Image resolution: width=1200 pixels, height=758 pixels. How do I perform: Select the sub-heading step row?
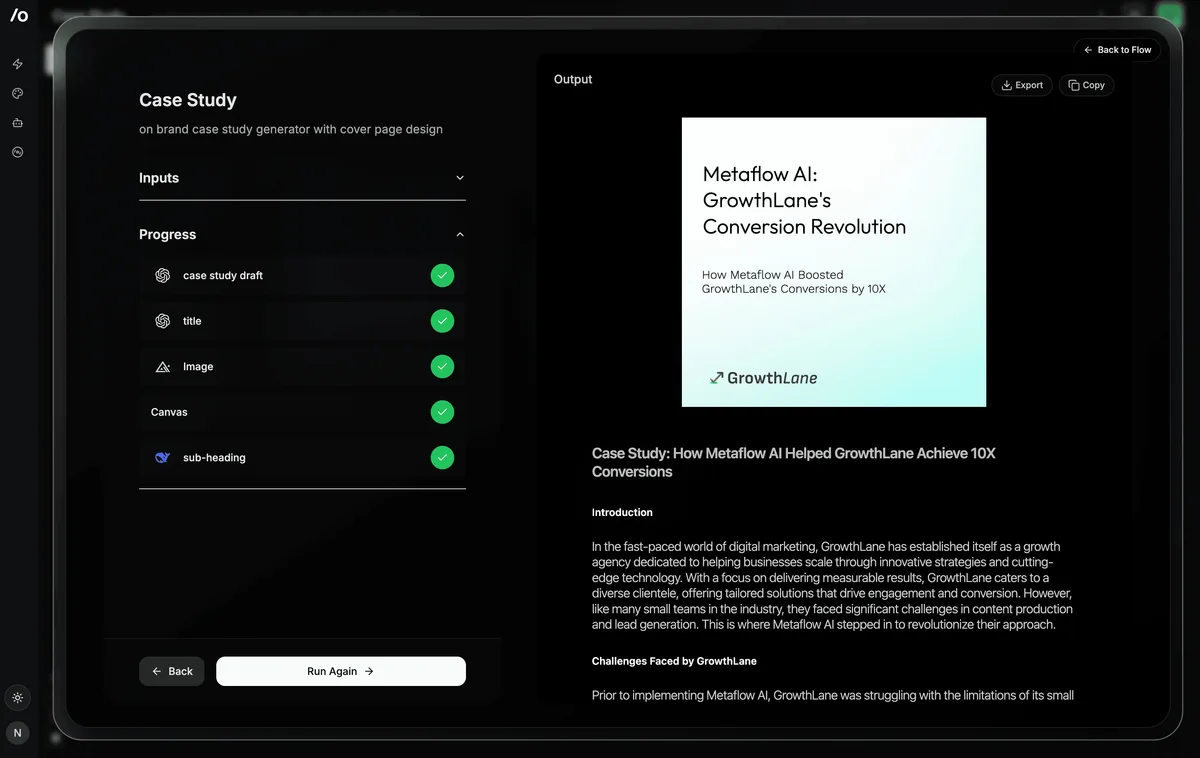click(x=302, y=458)
